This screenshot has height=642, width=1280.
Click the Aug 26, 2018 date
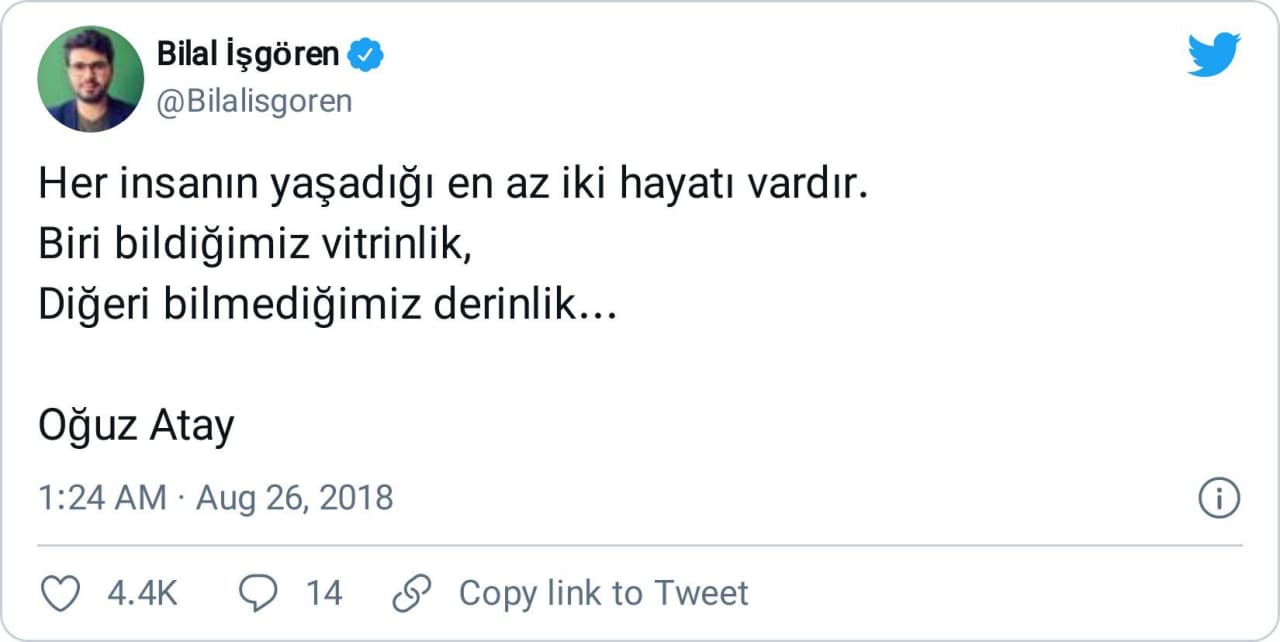294,498
